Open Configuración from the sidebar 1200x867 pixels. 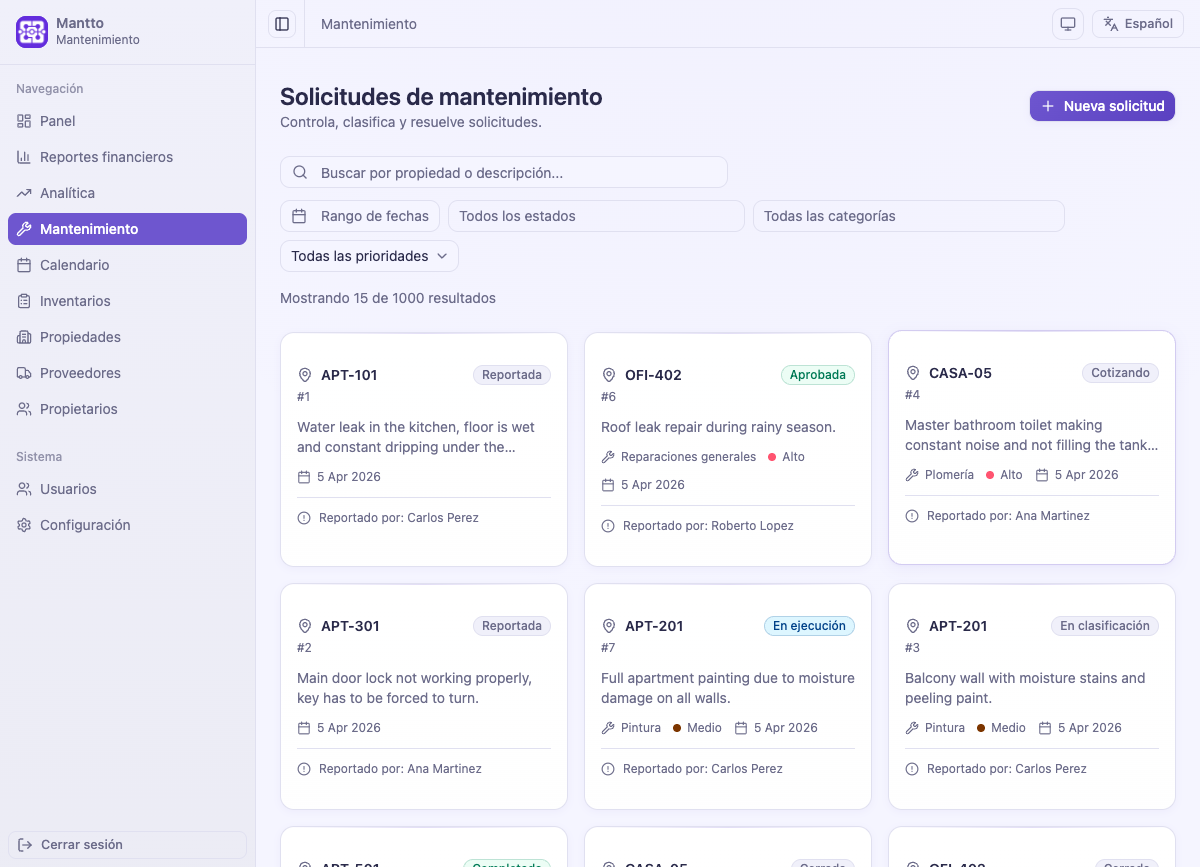tap(85, 525)
